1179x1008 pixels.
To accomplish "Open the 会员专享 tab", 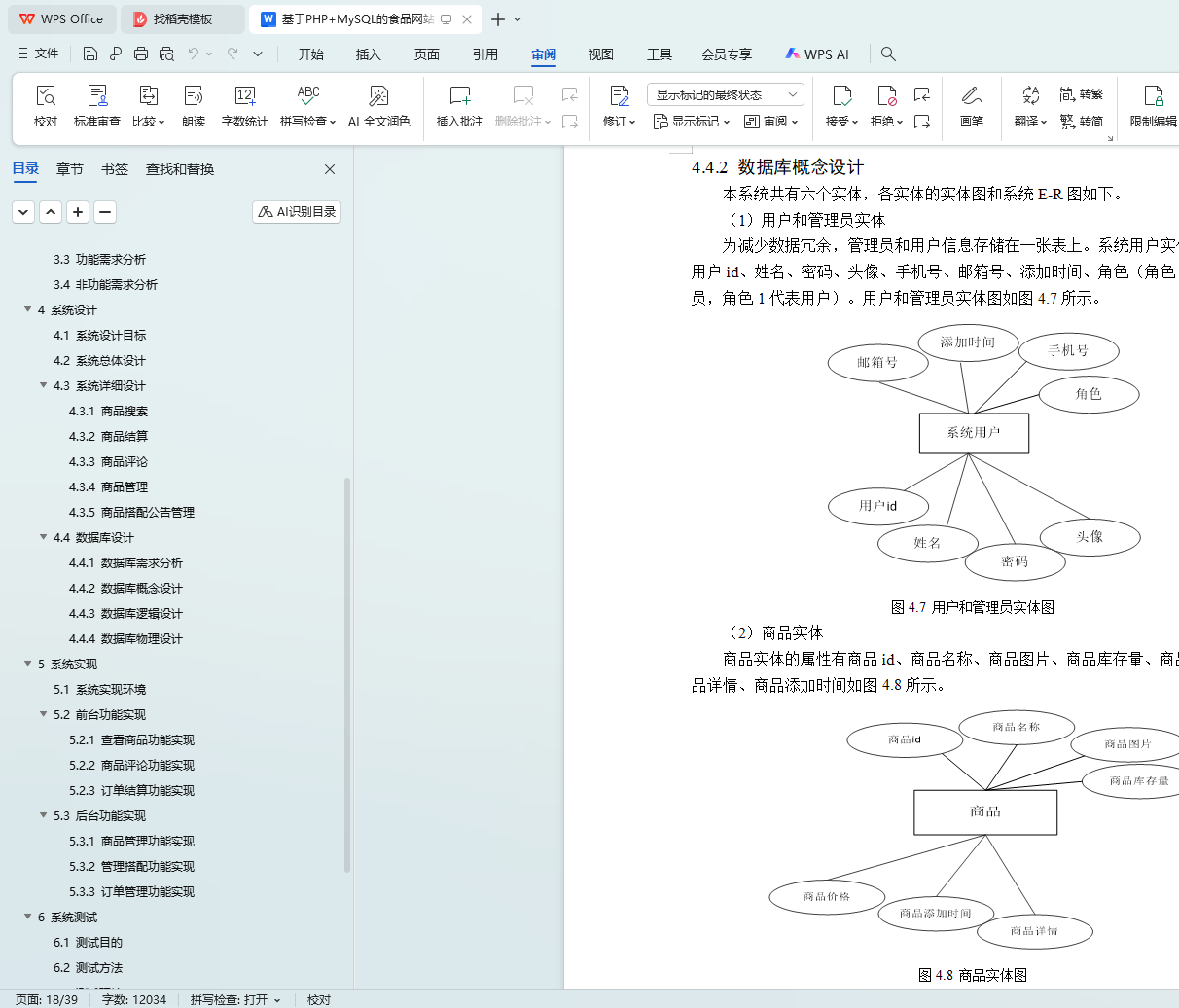I will pos(727,54).
